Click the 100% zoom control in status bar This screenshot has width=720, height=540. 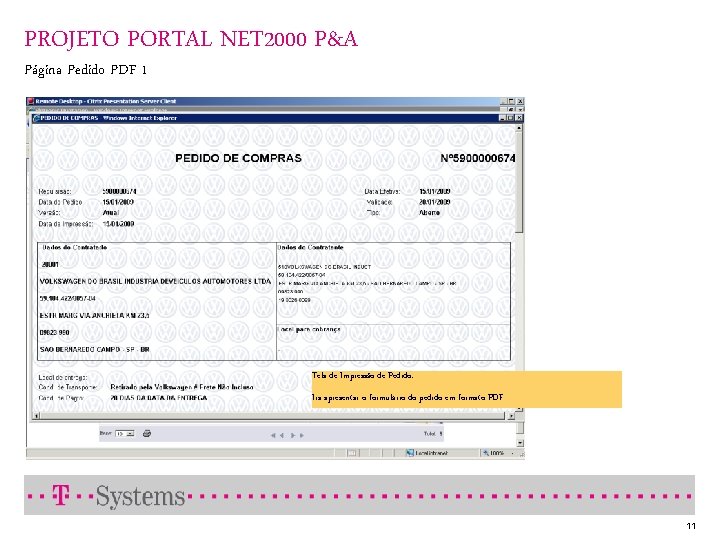pos(497,453)
